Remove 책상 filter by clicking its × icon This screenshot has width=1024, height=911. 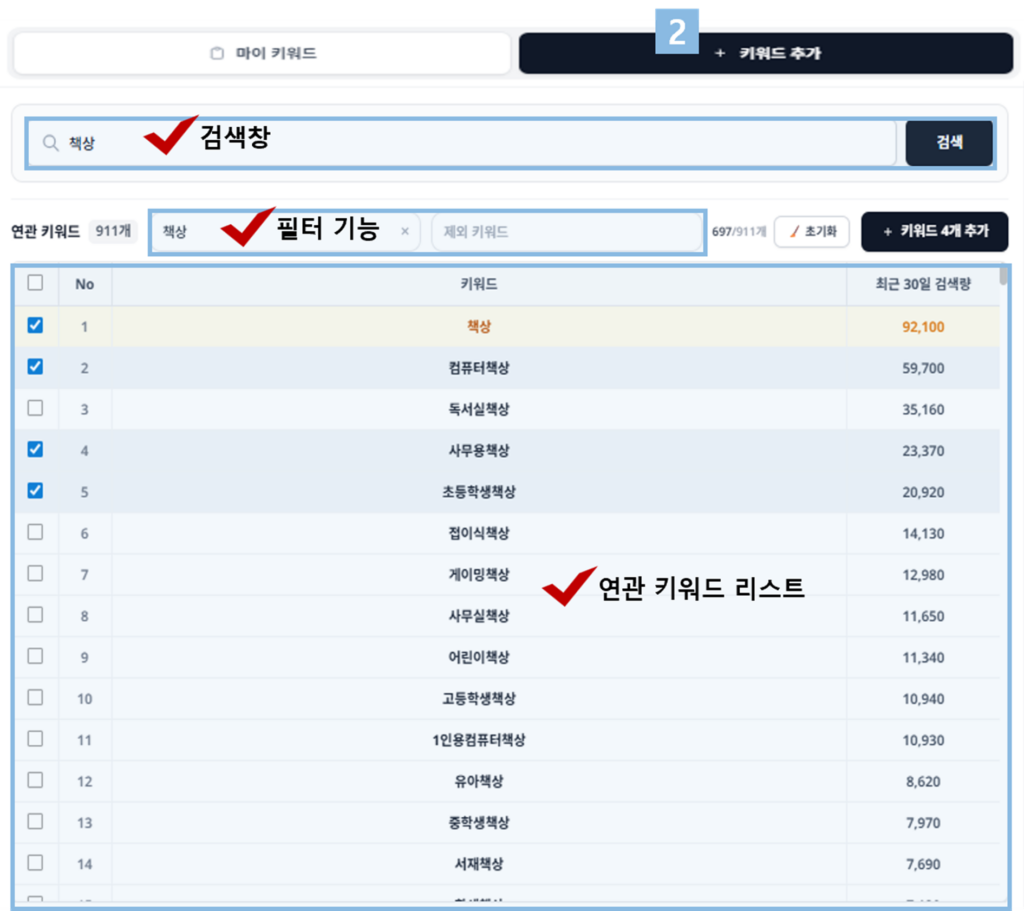pos(404,231)
